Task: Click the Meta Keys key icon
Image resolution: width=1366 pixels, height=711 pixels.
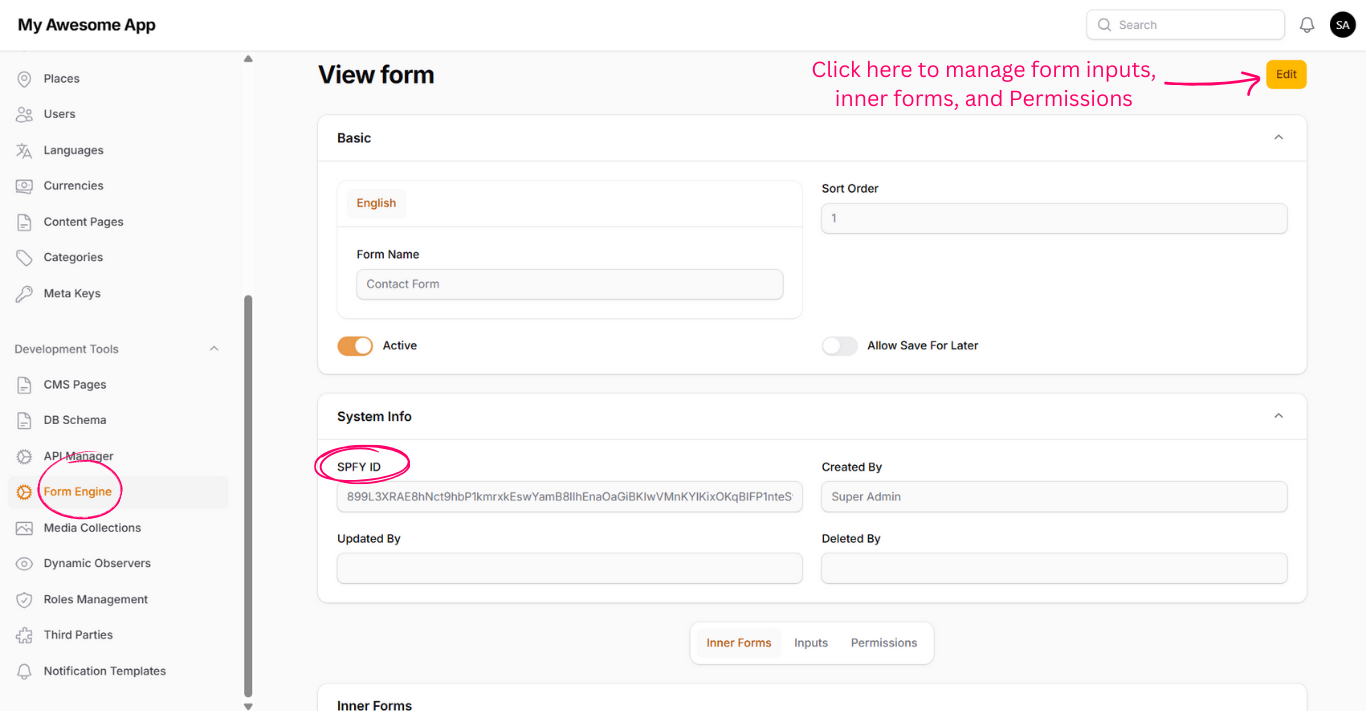Action: point(24,294)
